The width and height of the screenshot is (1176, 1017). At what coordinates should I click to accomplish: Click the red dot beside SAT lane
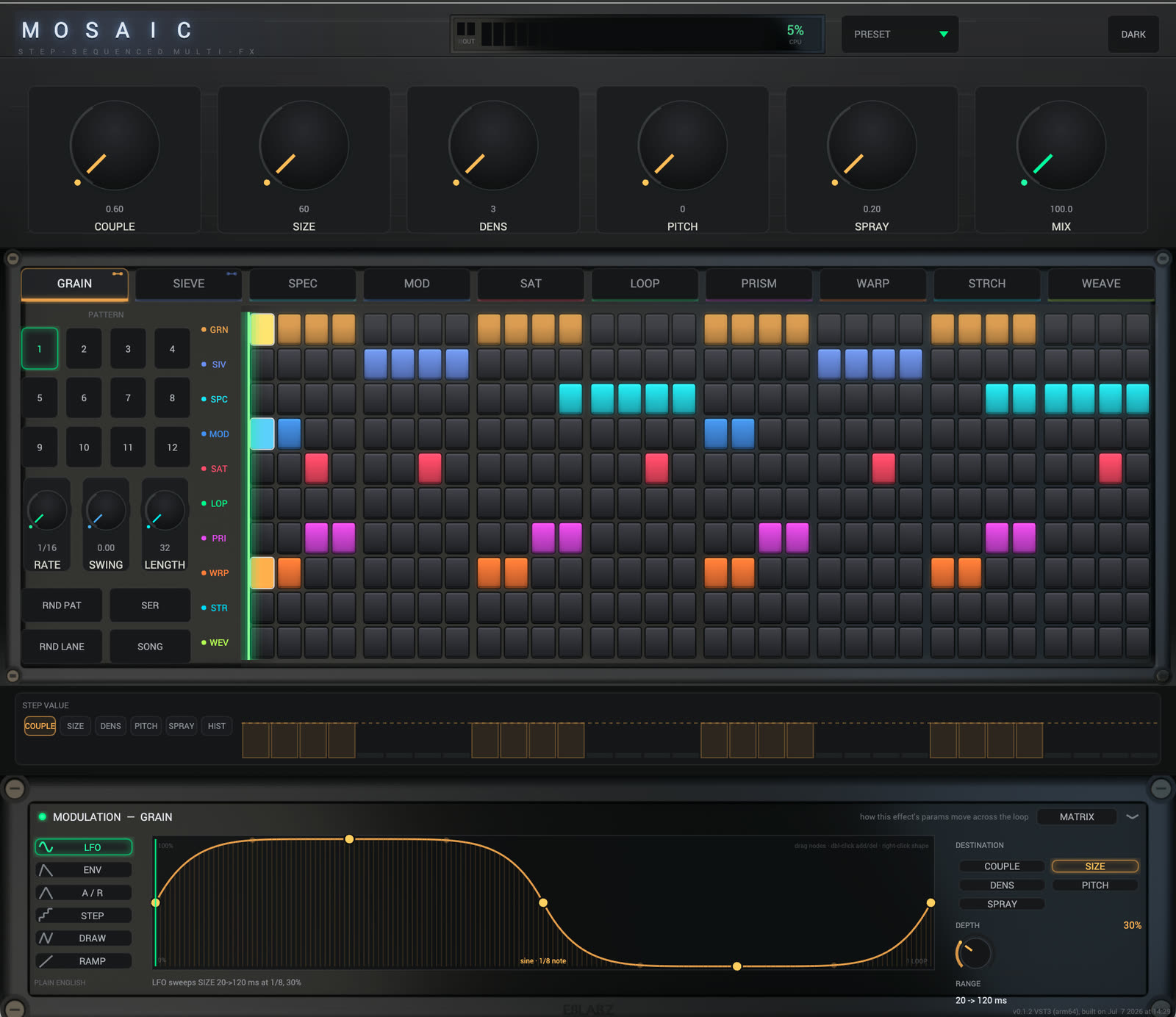click(x=204, y=469)
